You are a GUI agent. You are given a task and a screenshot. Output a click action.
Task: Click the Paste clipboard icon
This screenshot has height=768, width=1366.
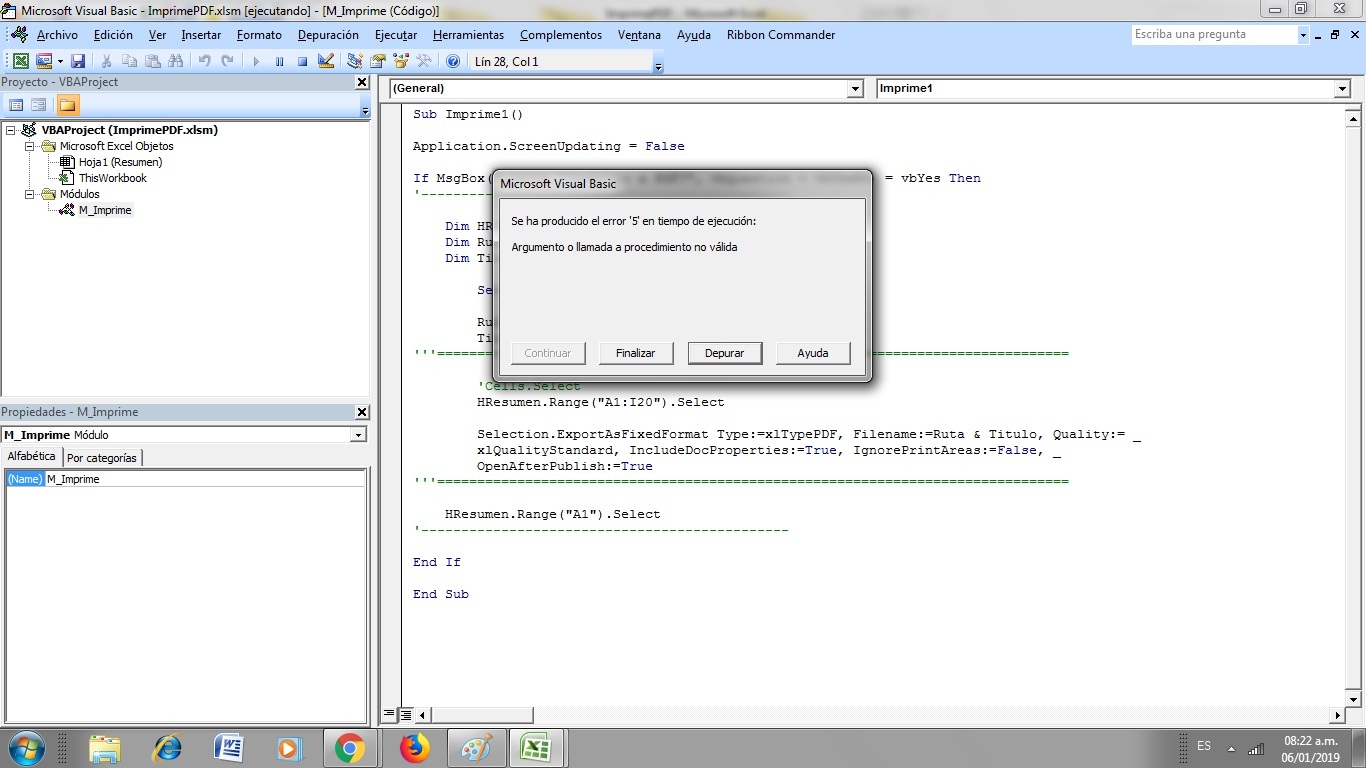152,61
